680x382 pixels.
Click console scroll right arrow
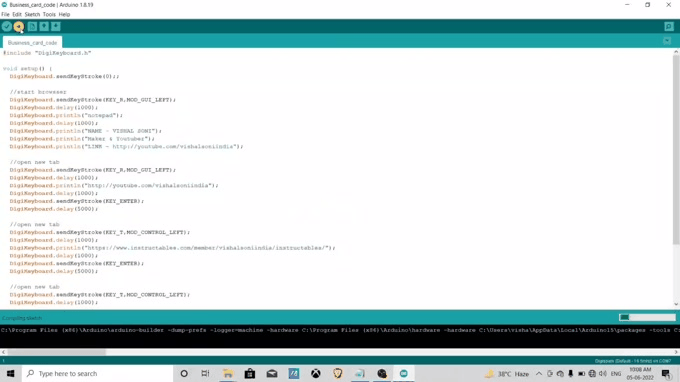676,352
